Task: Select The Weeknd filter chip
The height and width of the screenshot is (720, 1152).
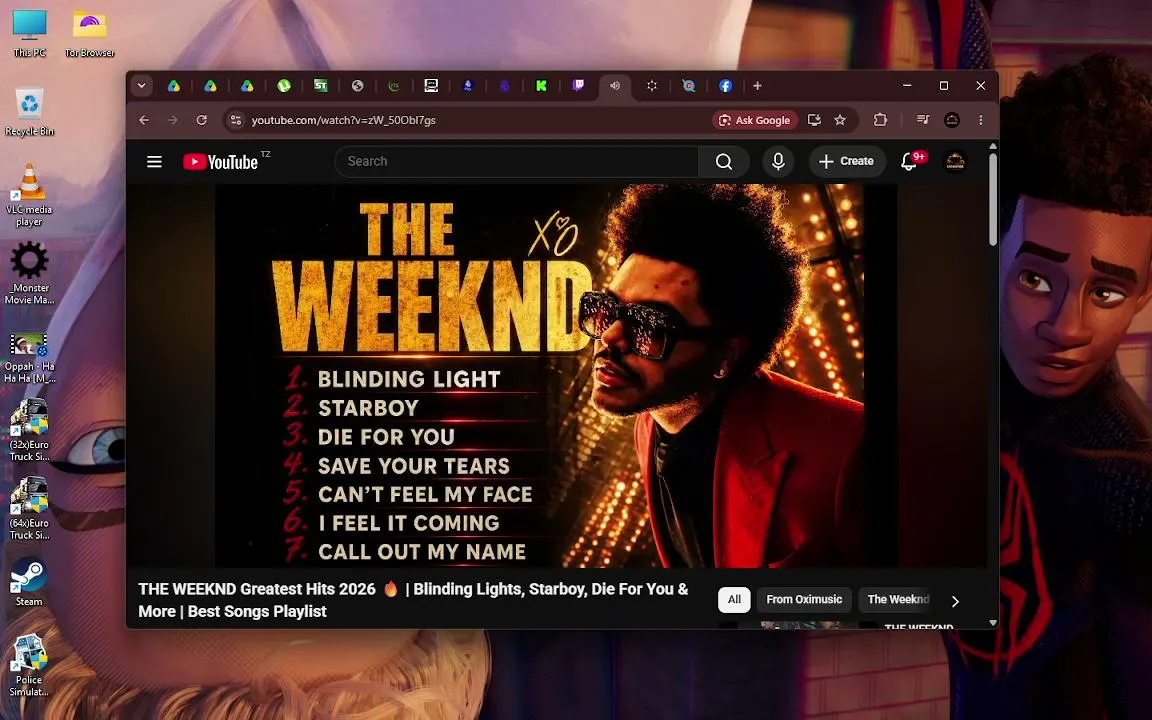Action: tap(898, 600)
